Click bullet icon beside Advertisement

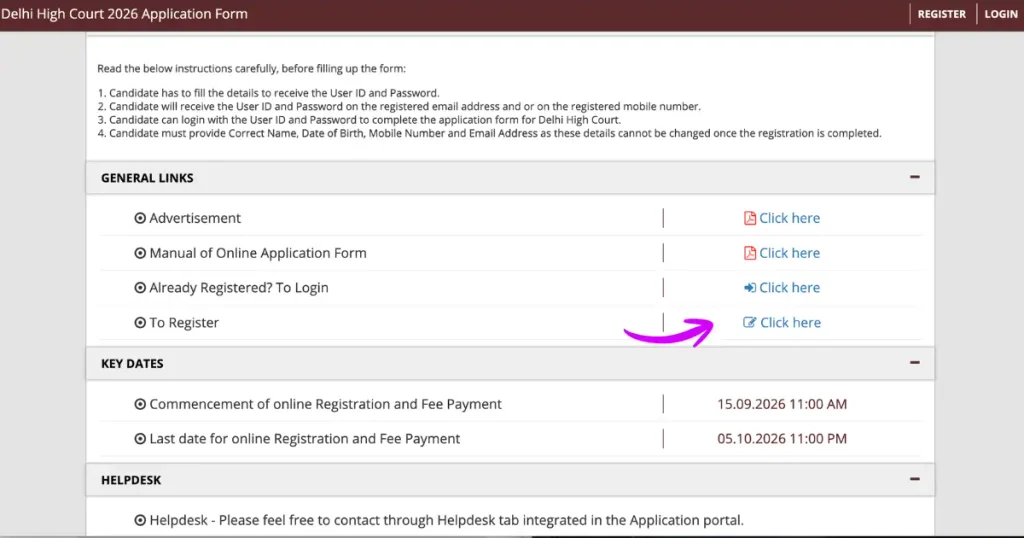[140, 218]
